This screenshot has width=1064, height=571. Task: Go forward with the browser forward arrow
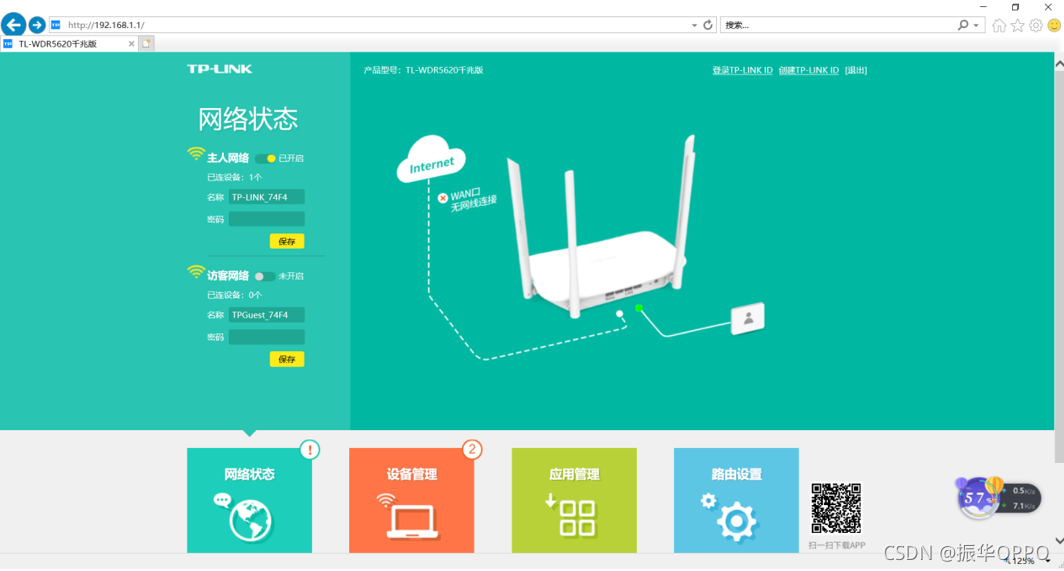click(x=37, y=25)
